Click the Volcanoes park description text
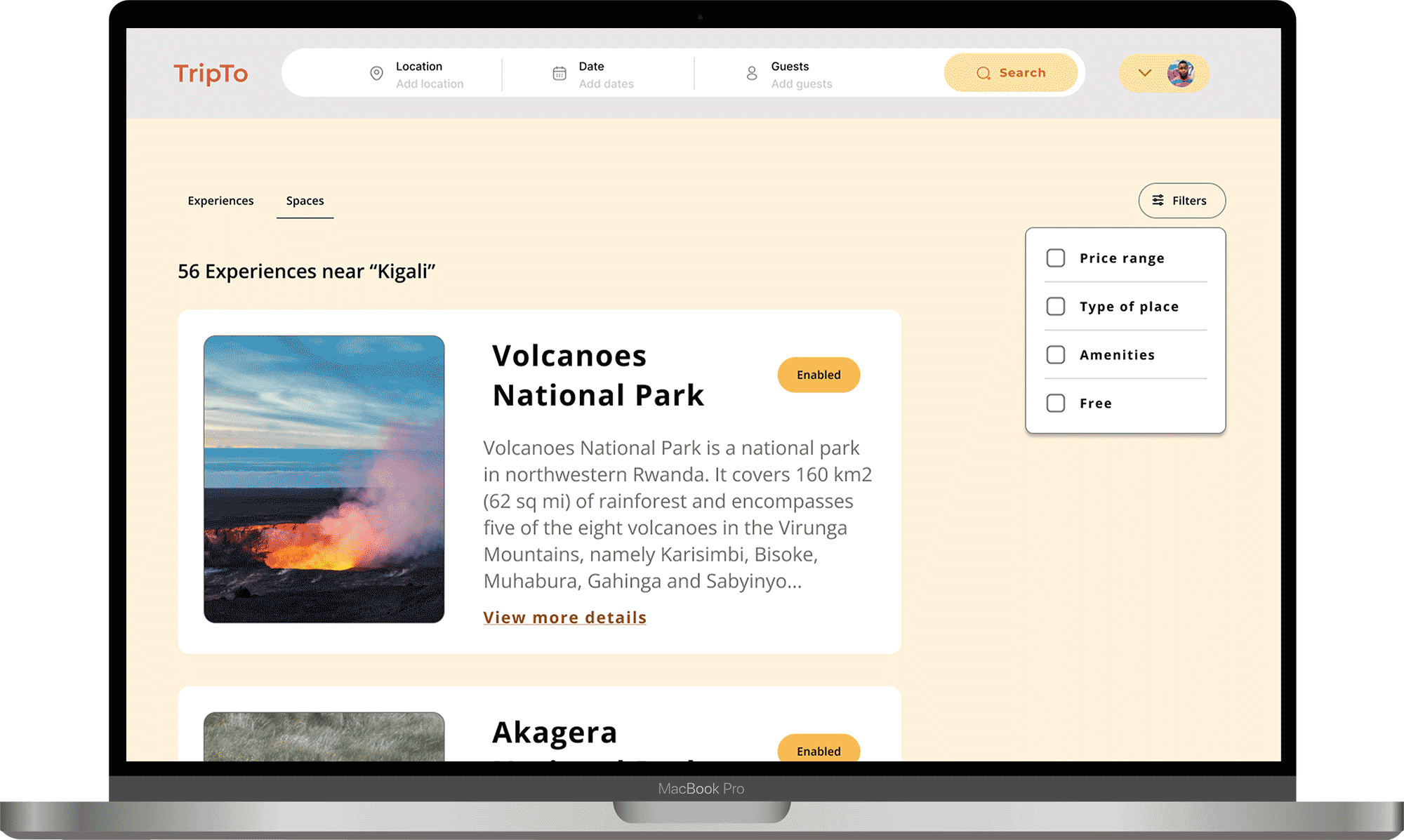Screen dimensions: 1404x840 pos(677,514)
